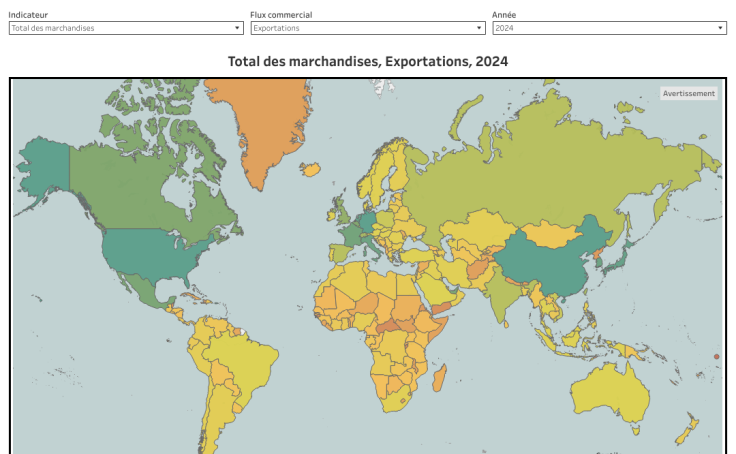Select Germany on the map
Image resolution: width=736 pixels, height=454 pixels.
(x=367, y=223)
